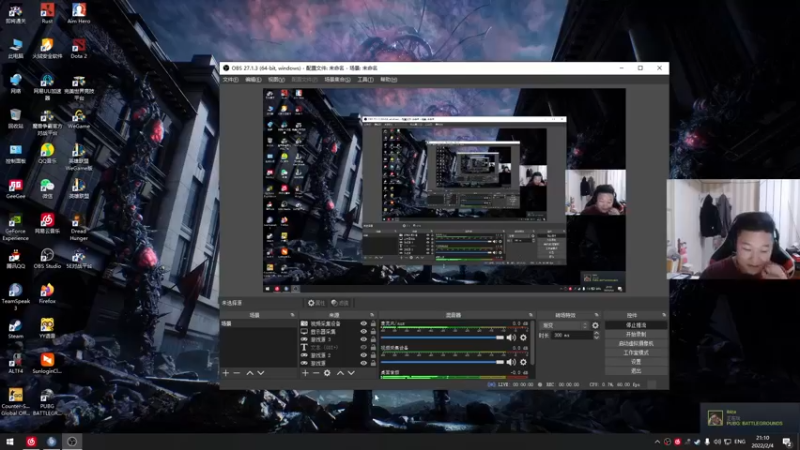The width and height of the screenshot is (800, 450).
Task: Click the 退出 exit button in 控件 panel
Action: 636,371
